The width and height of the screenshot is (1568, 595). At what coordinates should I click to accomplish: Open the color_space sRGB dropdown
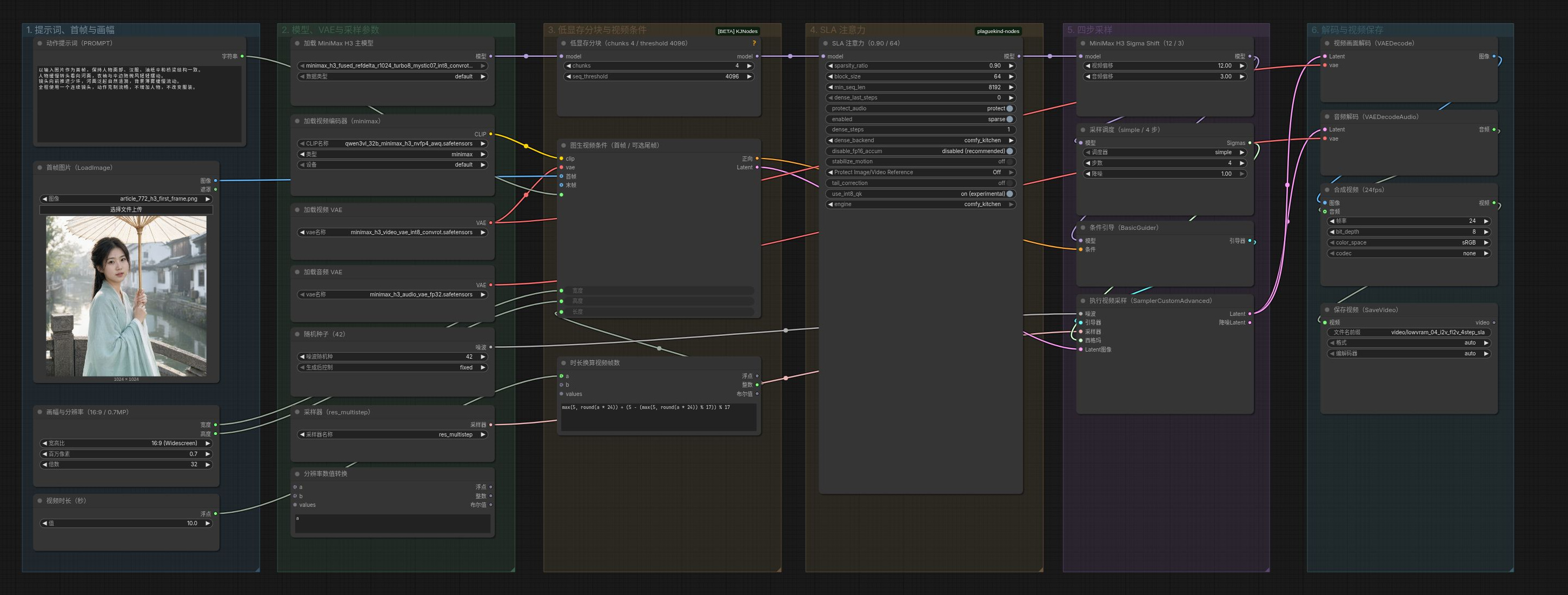[1408, 242]
